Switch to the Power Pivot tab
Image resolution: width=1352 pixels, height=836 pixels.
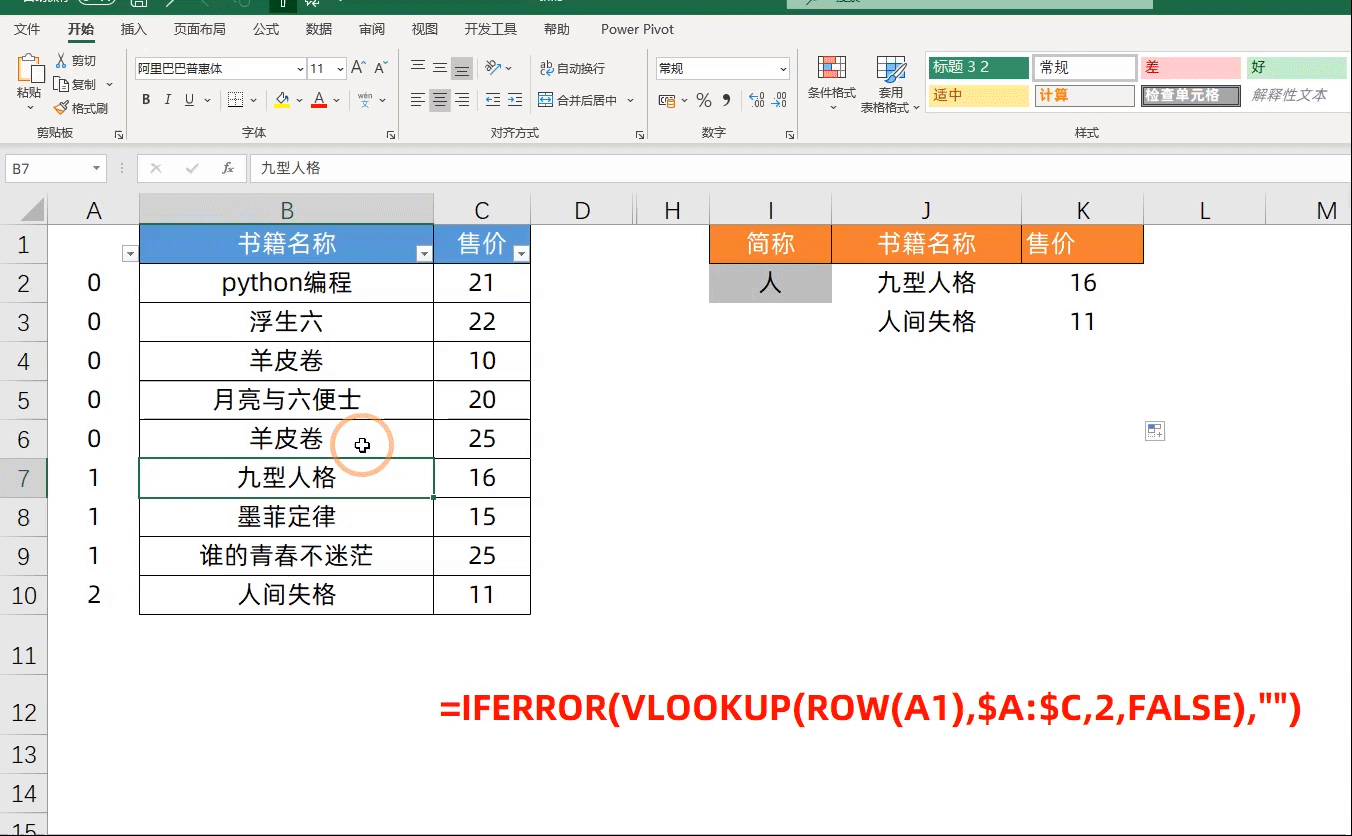637,29
